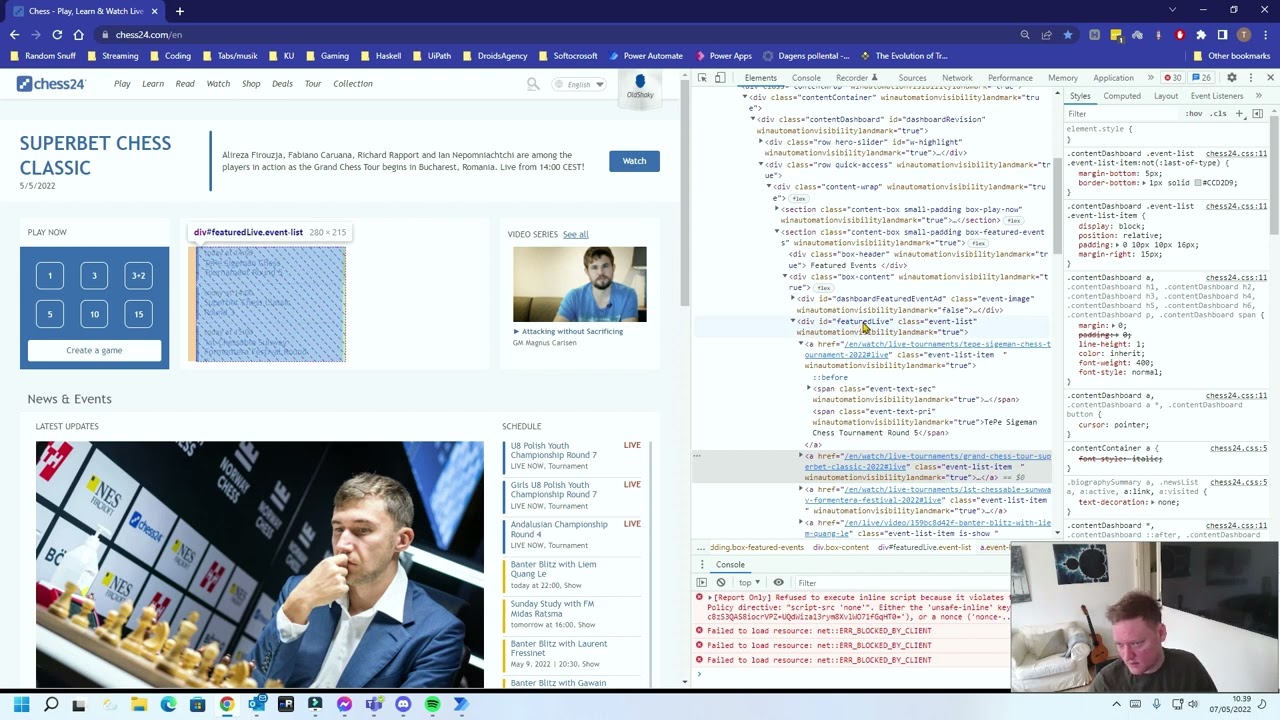Open the console 'top' context dropdown
Image resolution: width=1280 pixels, height=720 pixels.
[749, 582]
